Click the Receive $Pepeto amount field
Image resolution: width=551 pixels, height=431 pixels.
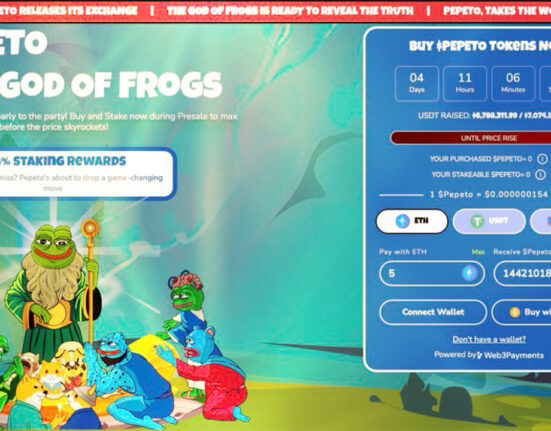[x=523, y=273]
